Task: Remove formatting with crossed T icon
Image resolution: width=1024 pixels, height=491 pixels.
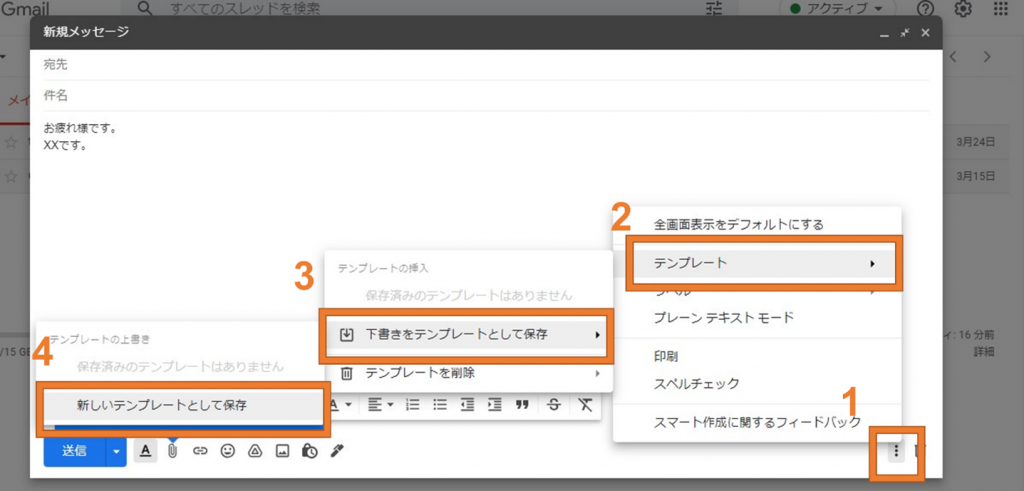Action: [585, 405]
